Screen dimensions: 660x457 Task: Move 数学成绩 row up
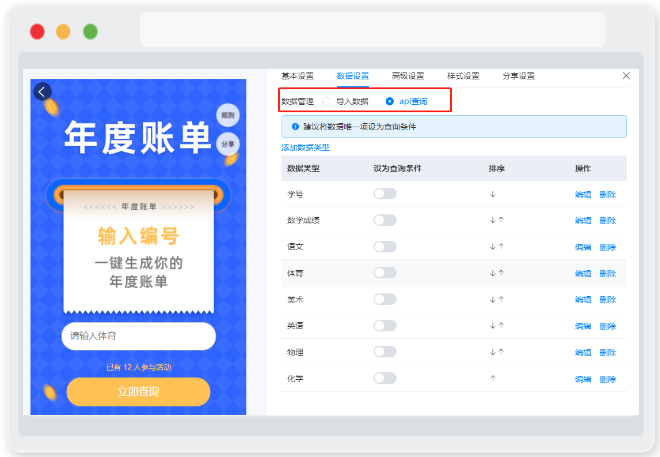click(x=501, y=220)
